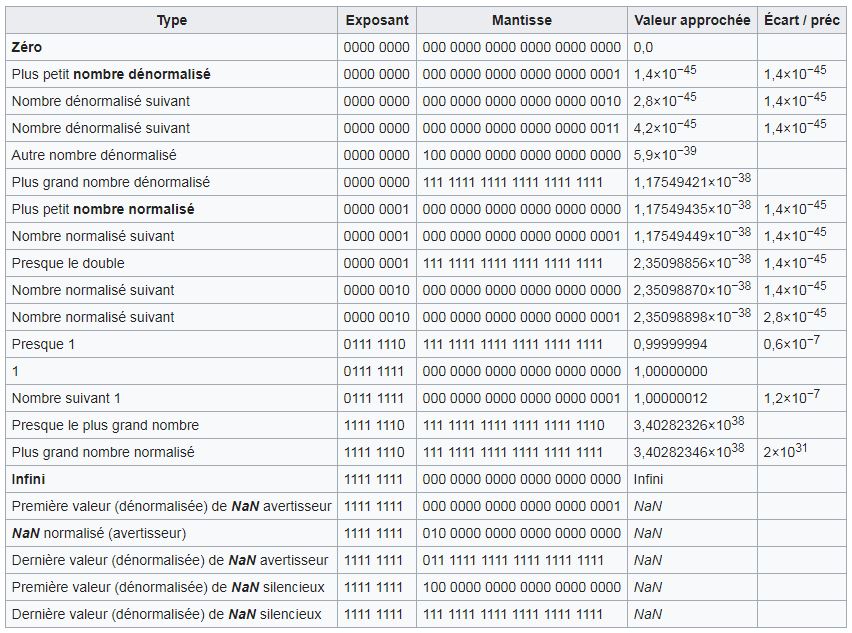Select the "Nombre suivant 1" cell
This screenshot has height=633, width=852.
point(66,398)
